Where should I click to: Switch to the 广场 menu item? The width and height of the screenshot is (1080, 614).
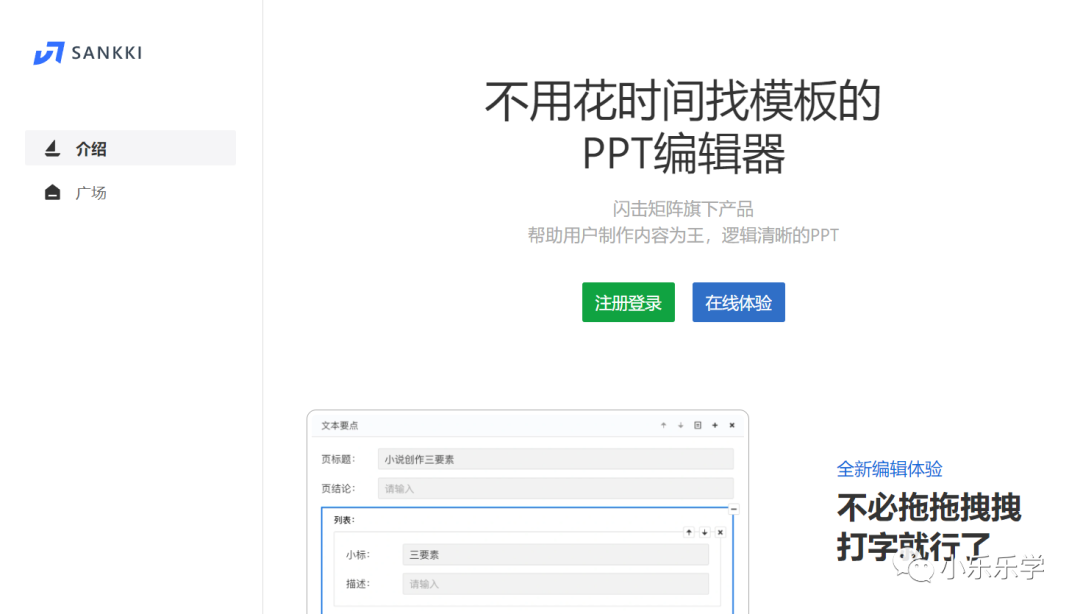click(92, 192)
